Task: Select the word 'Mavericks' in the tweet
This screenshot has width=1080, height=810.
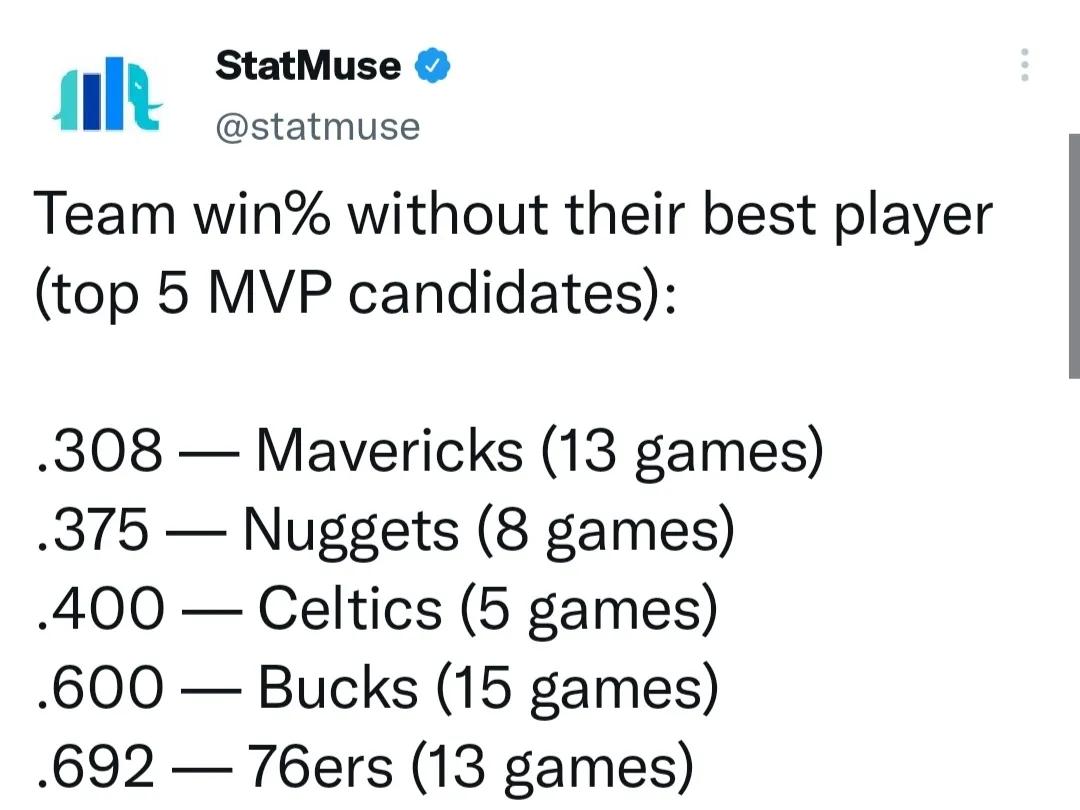Action: click(x=389, y=451)
